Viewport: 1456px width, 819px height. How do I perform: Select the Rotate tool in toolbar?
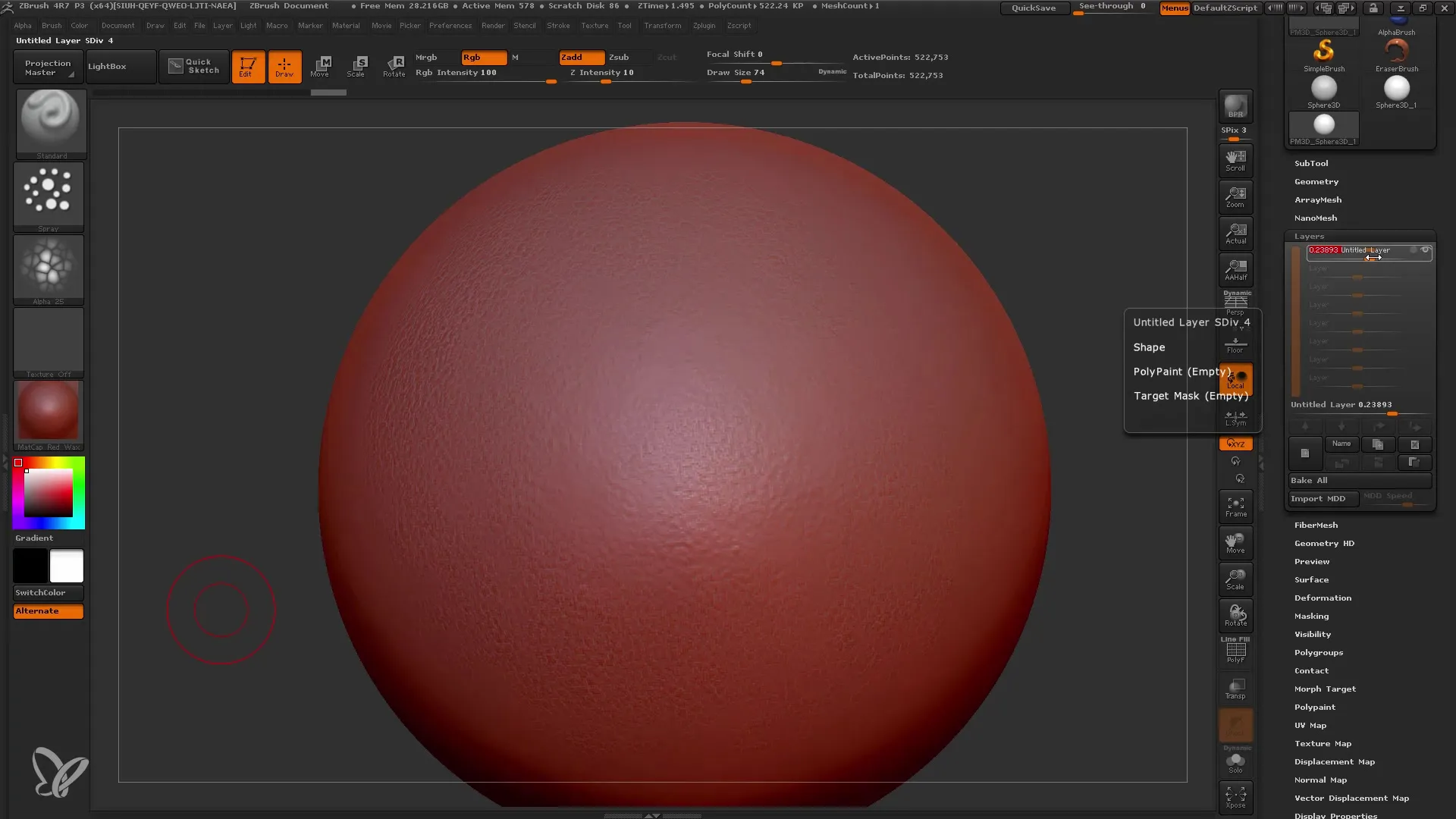click(394, 65)
